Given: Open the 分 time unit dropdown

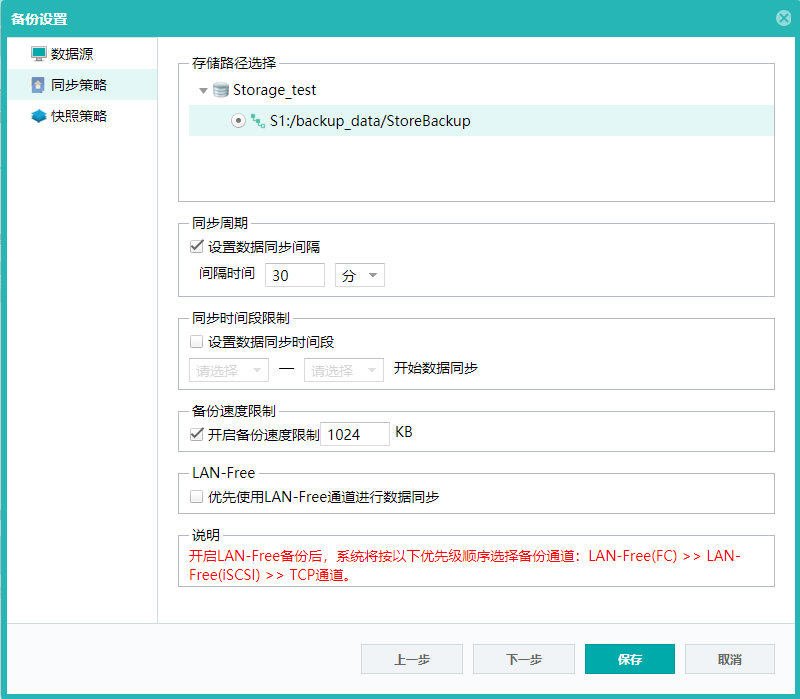Looking at the screenshot, I should tap(359, 274).
